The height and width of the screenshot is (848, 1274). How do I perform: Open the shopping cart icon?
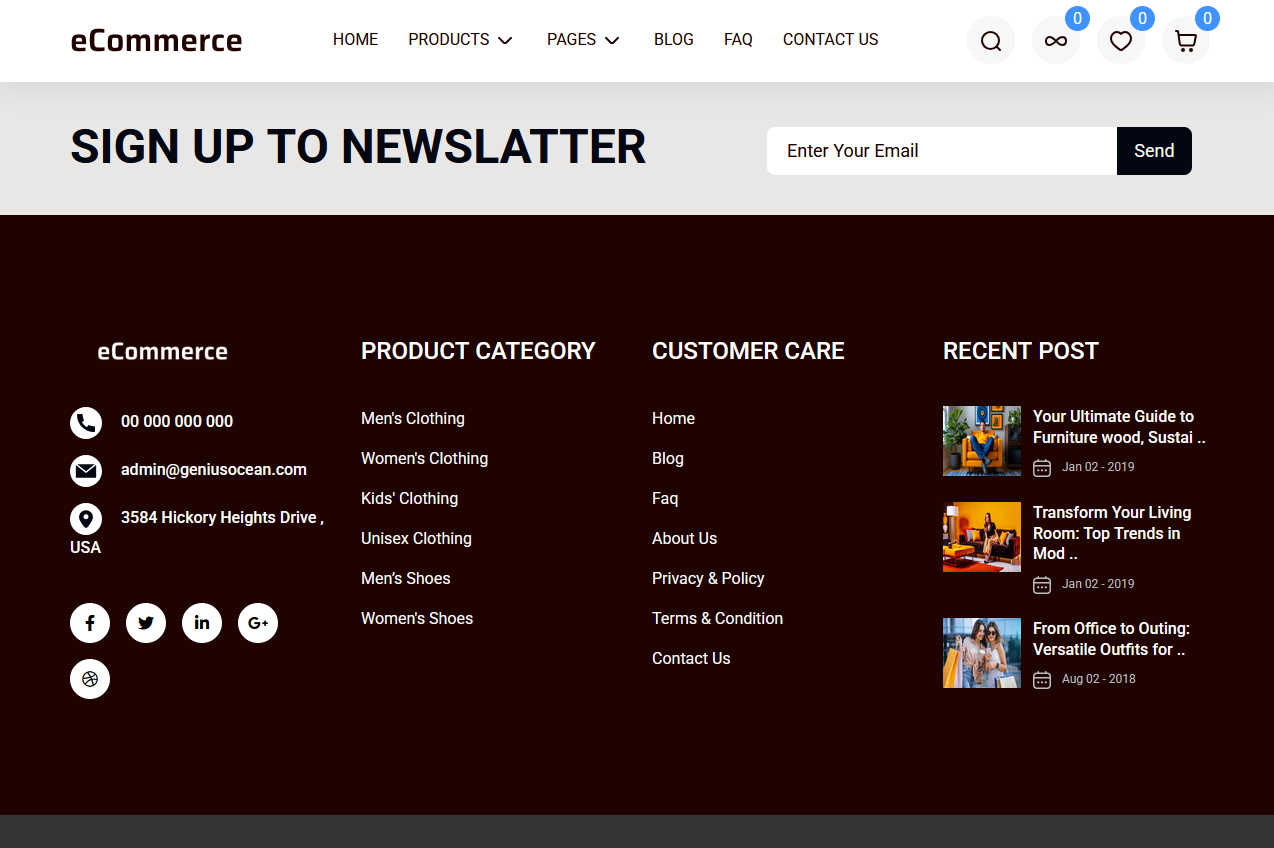click(1185, 41)
